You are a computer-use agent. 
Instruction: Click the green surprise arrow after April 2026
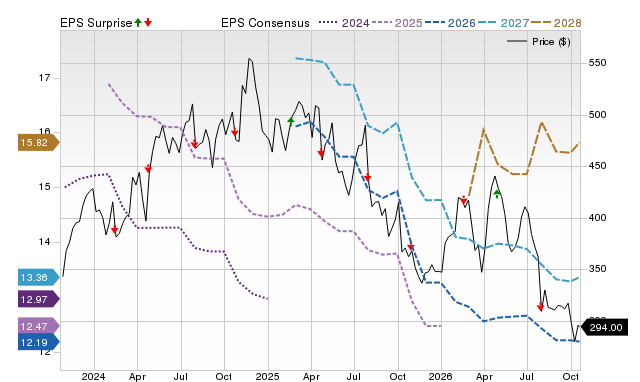497,194
